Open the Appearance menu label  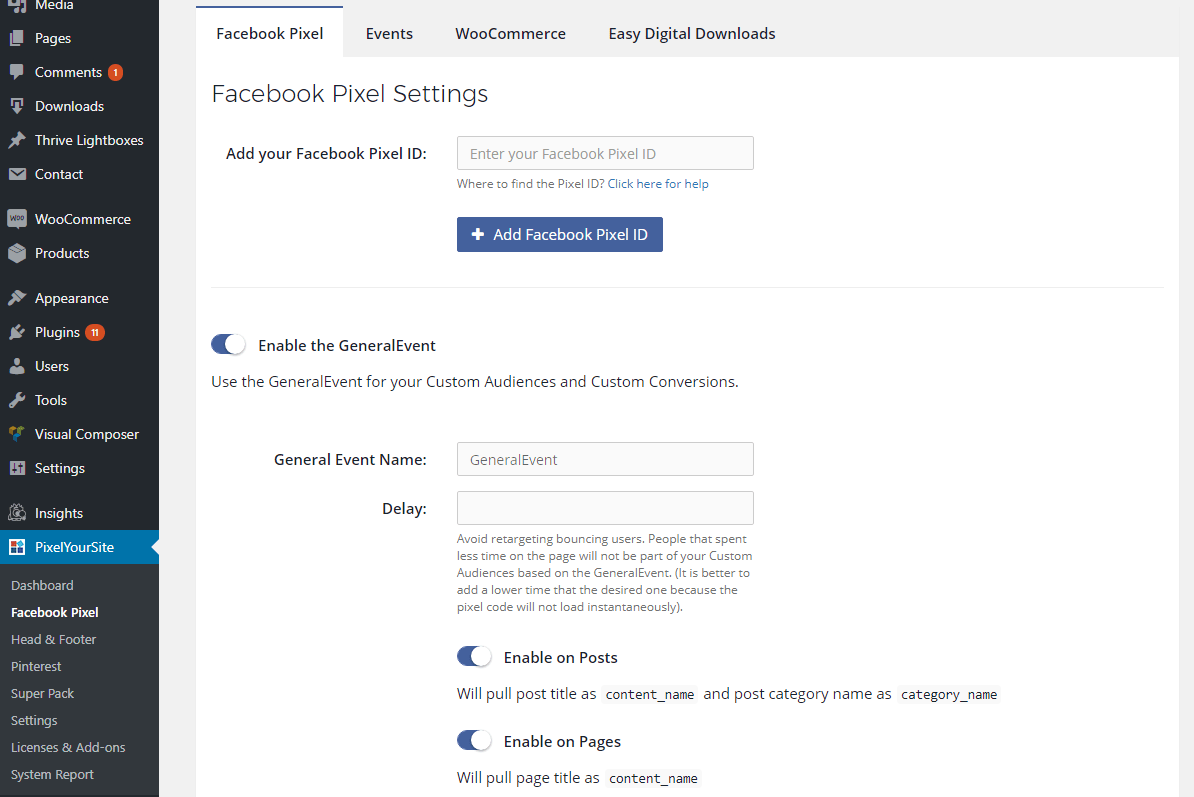pyautogui.click(x=72, y=298)
